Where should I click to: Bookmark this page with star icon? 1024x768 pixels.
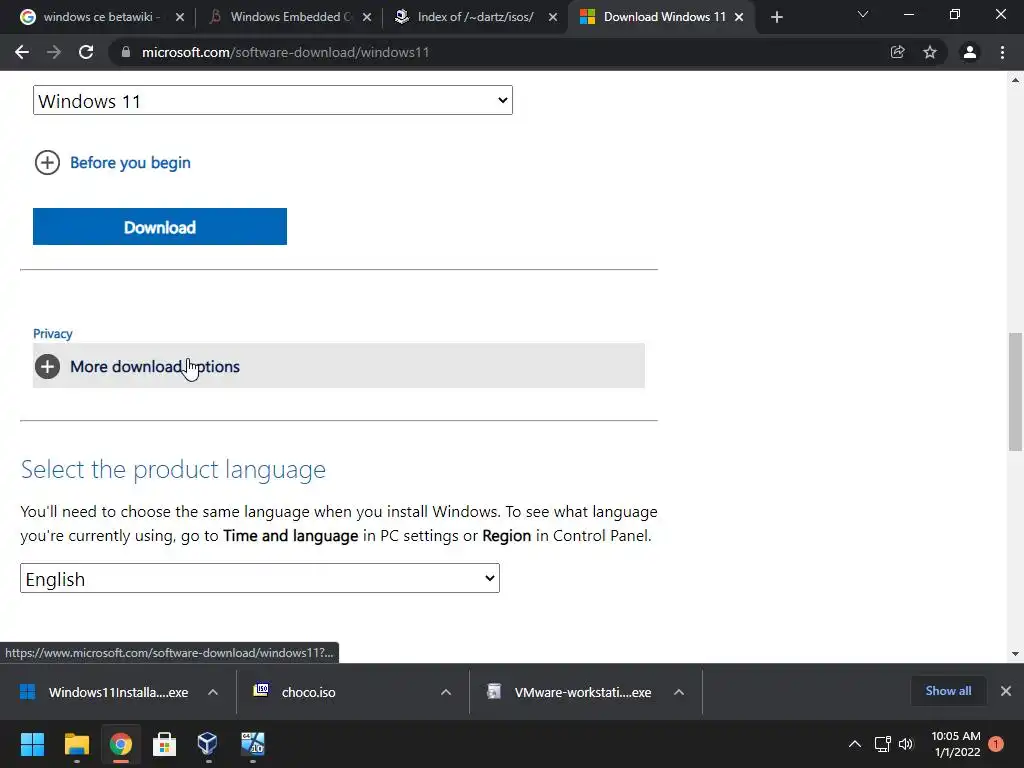[930, 52]
